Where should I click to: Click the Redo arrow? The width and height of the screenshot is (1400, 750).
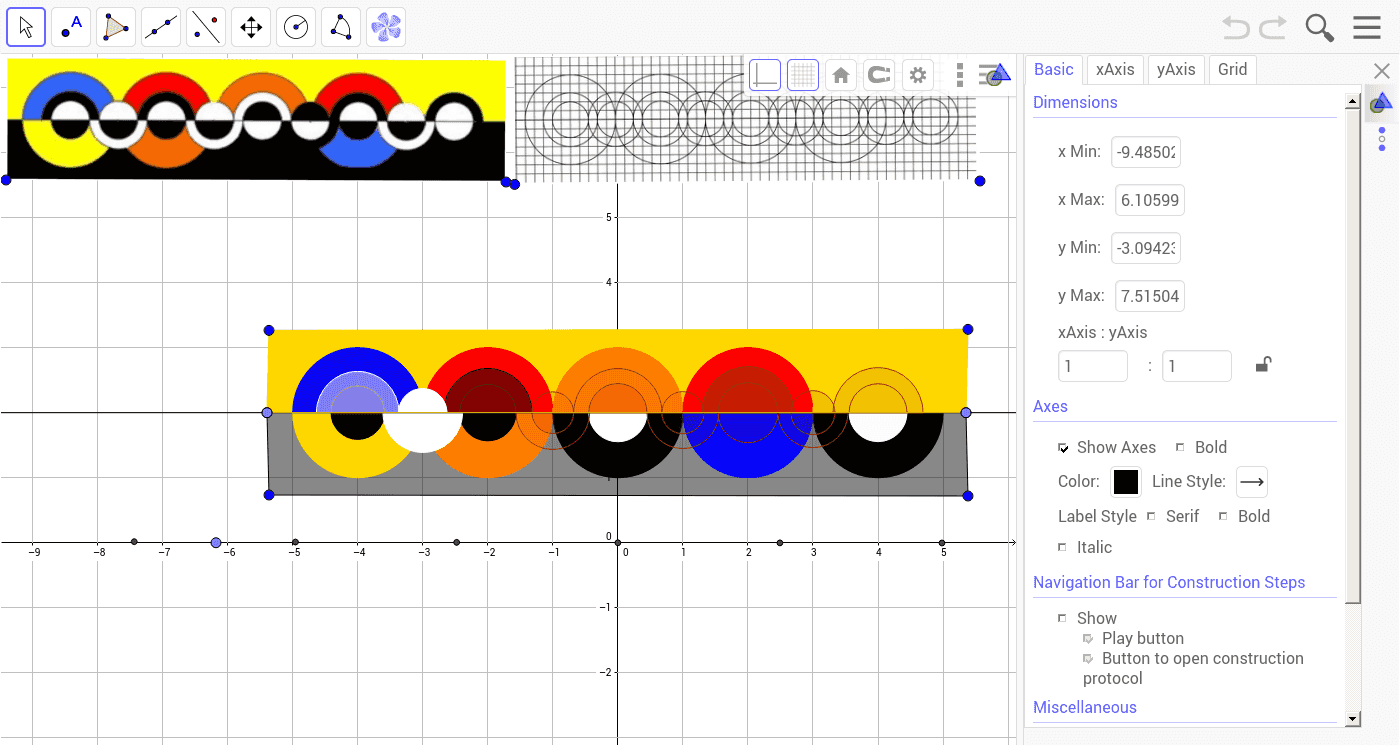tap(1273, 28)
